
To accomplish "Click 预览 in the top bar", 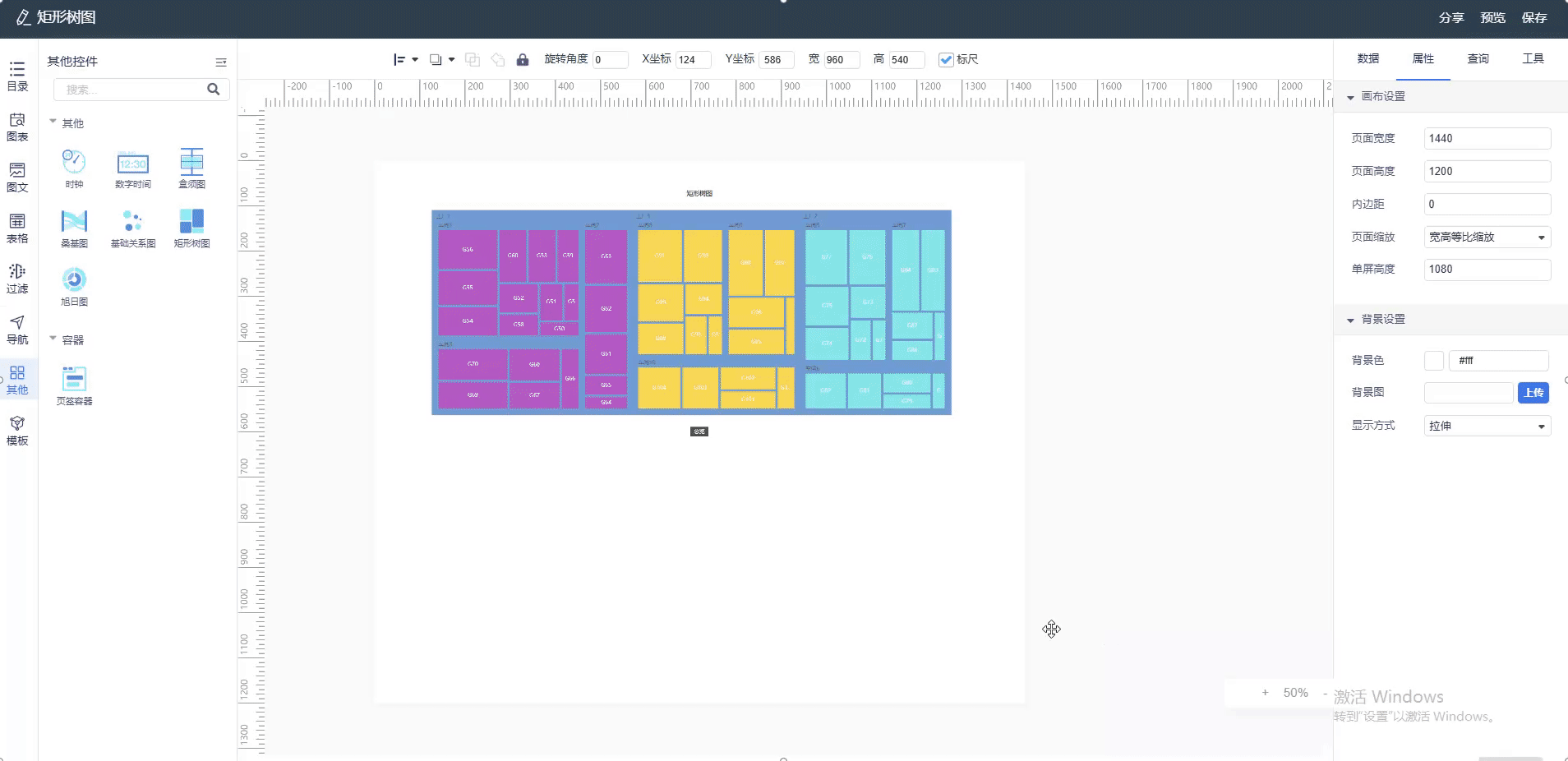I will coord(1492,17).
